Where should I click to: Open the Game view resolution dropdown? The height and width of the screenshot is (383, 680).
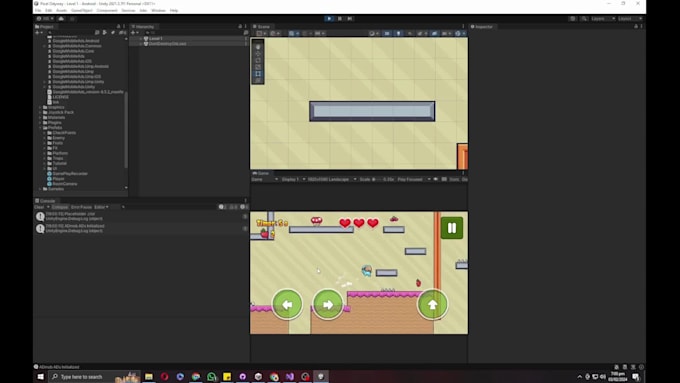point(332,179)
